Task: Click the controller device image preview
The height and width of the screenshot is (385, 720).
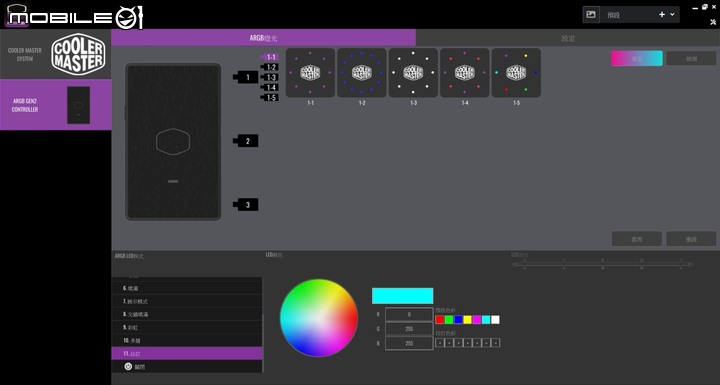Action: click(173, 142)
